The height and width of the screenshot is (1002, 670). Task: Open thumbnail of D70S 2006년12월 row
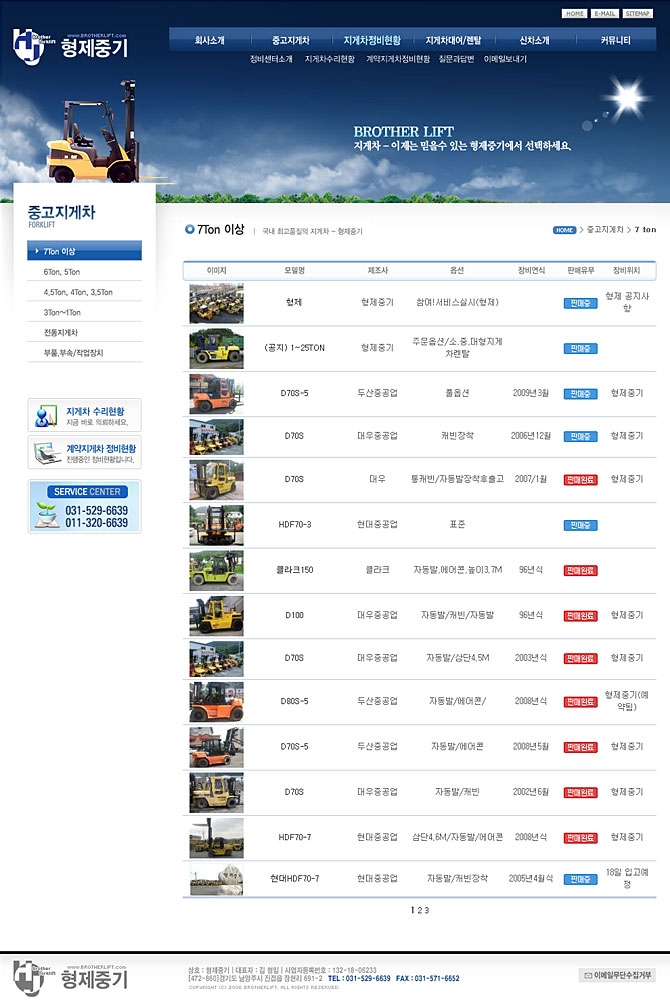pyautogui.click(x=217, y=437)
